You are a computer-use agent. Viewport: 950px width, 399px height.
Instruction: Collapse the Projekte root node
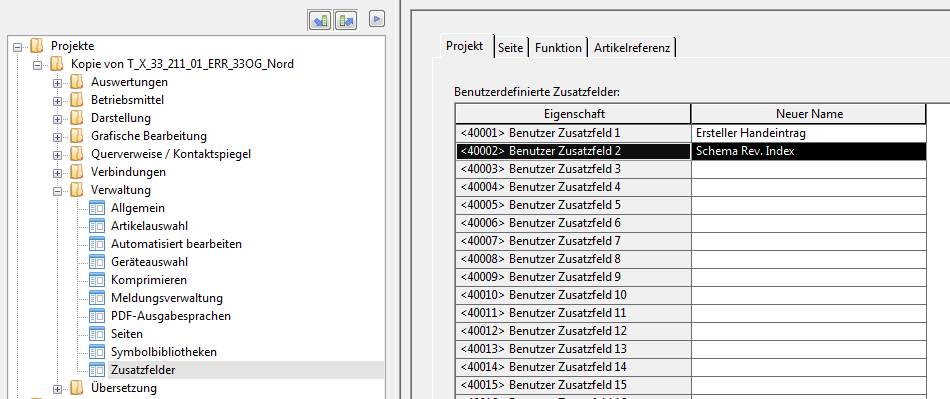coord(18,46)
